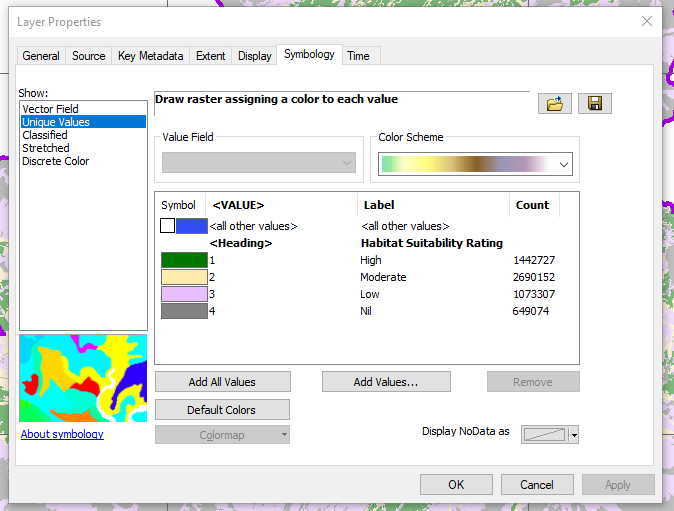Viewport: 674px width, 511px height.
Task: Click the <Heading> row value
Action: pos(241,243)
